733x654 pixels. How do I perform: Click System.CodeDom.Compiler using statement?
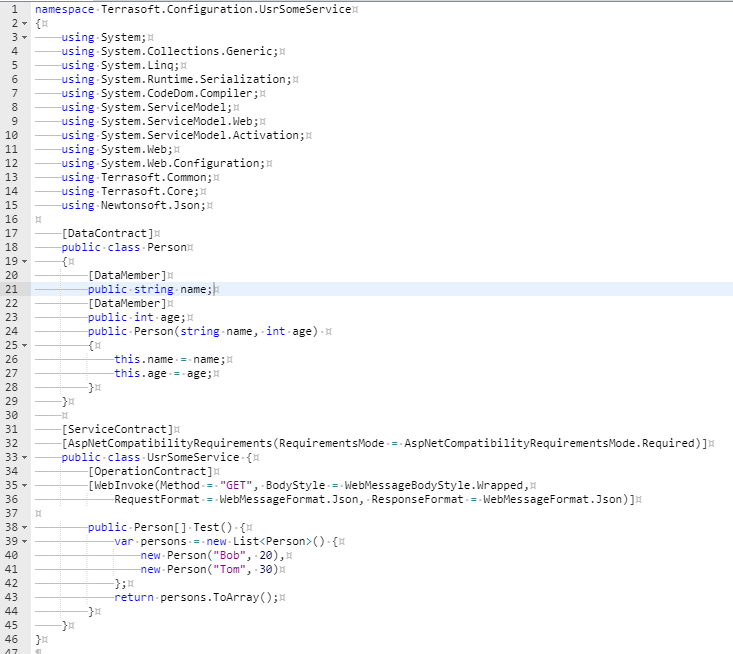coord(160,93)
